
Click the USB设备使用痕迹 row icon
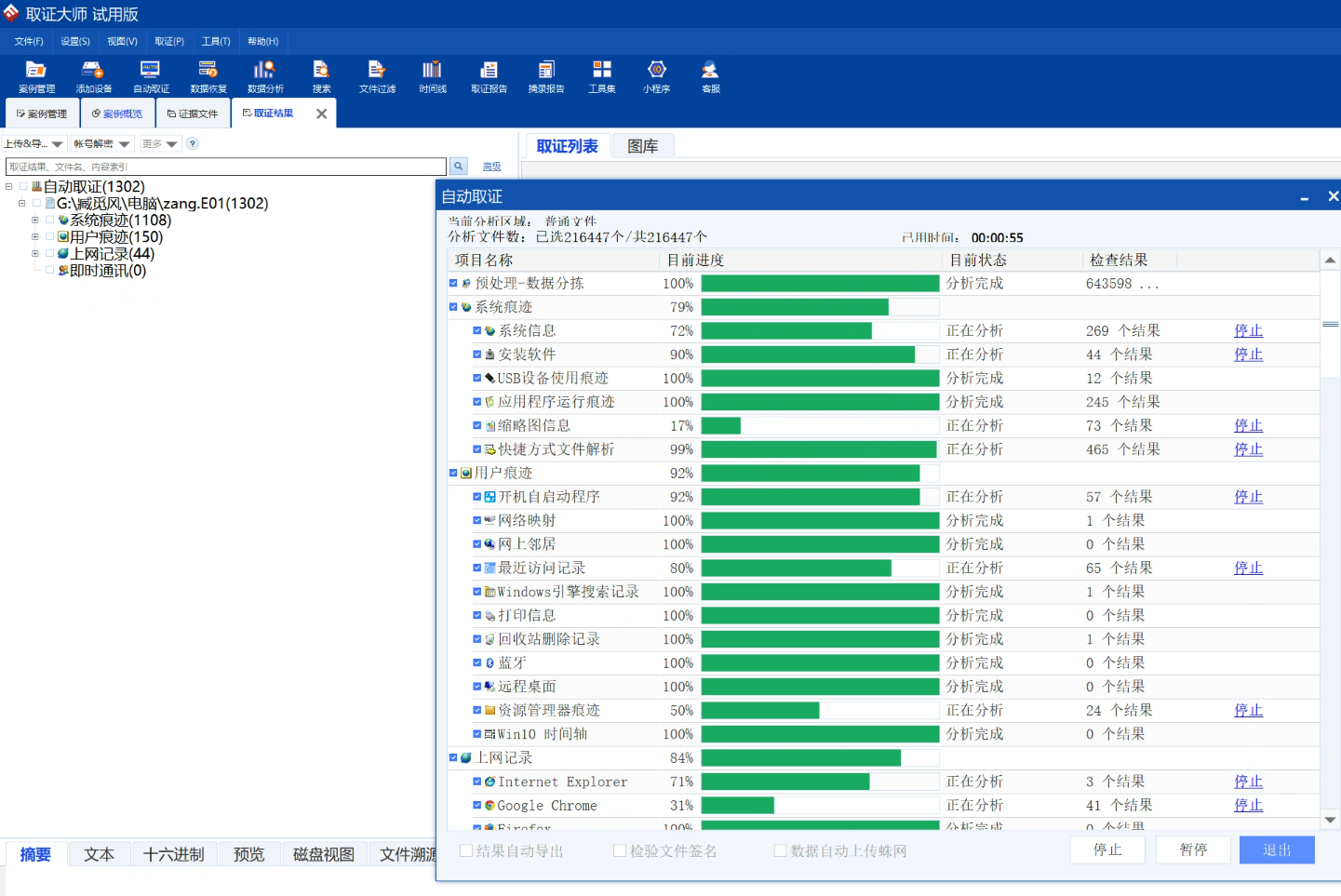(x=489, y=379)
